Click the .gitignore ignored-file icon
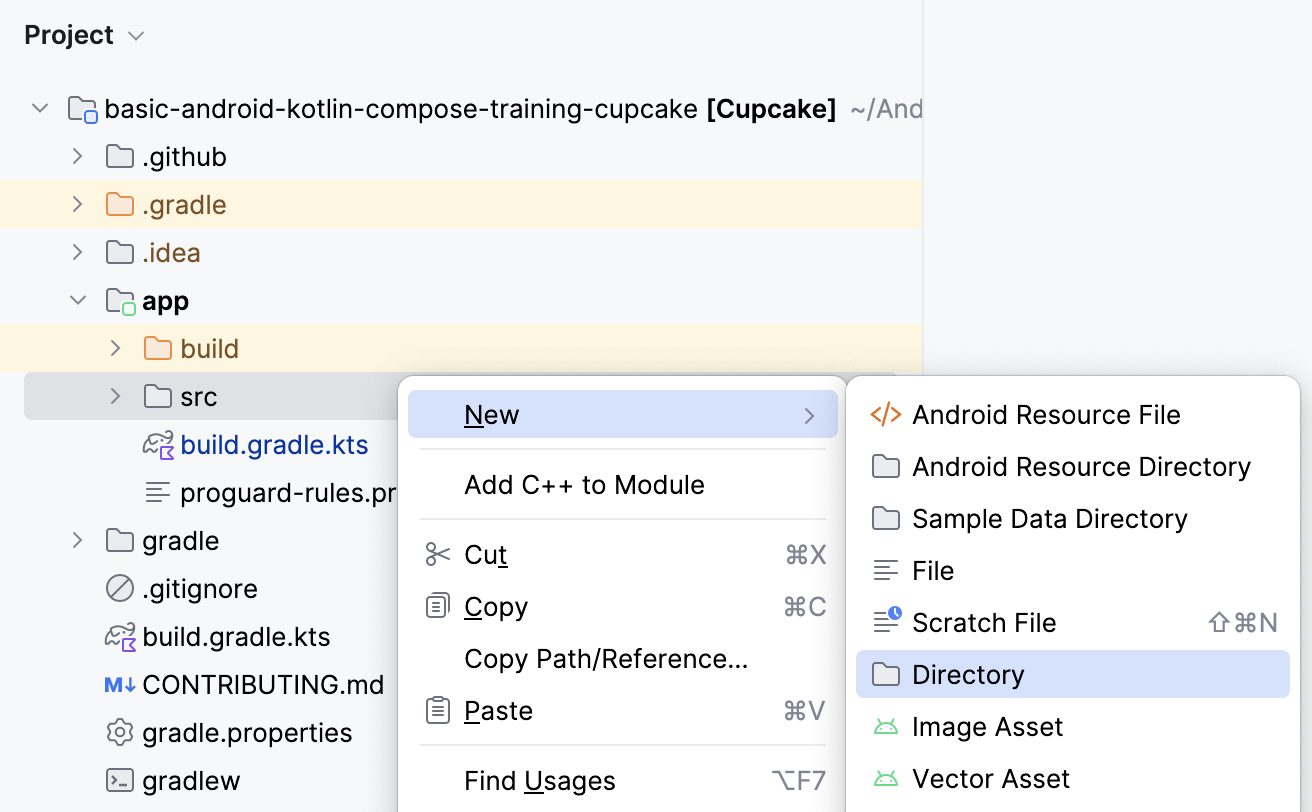 point(118,588)
